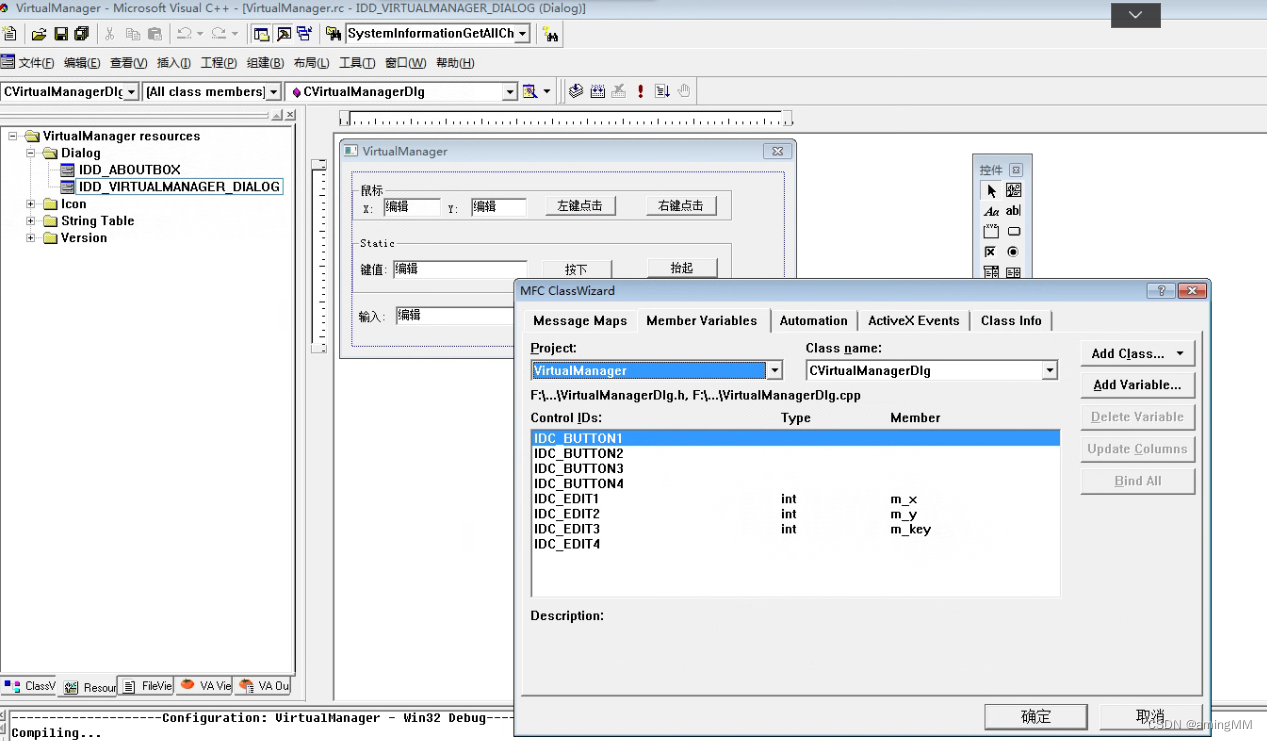Open the CVirtualManagerDlg class combo in WizardBar
The width and height of the screenshot is (1267, 741).
[131, 92]
